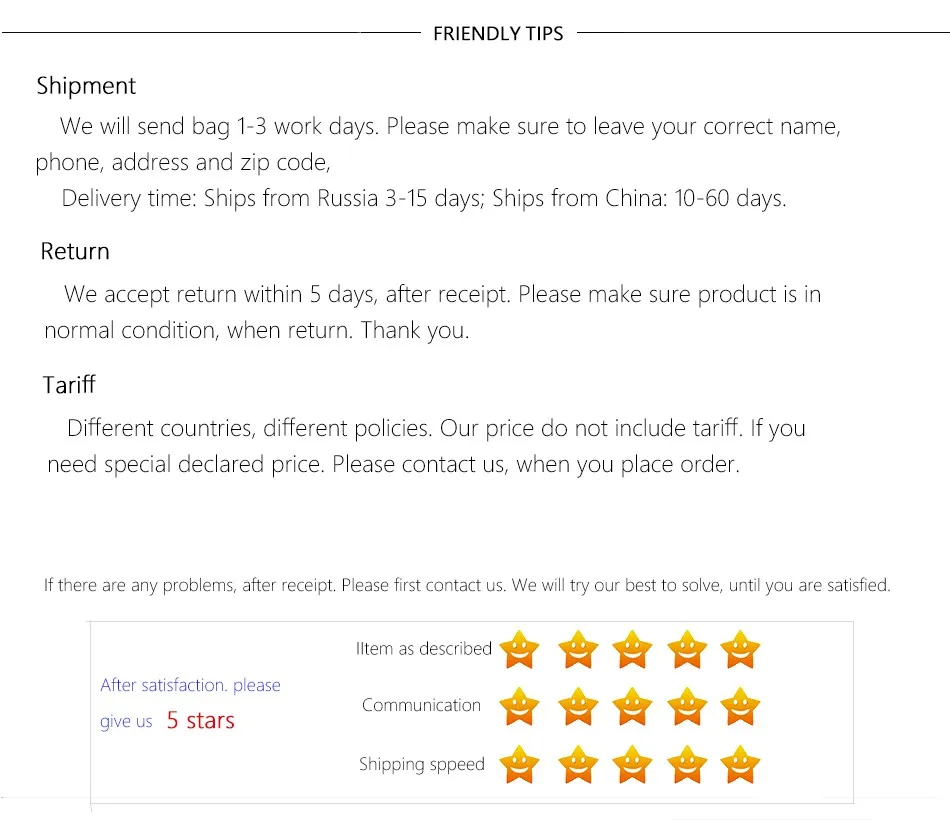Click the second star for Item as described
This screenshot has width=950, height=838.
click(x=578, y=650)
